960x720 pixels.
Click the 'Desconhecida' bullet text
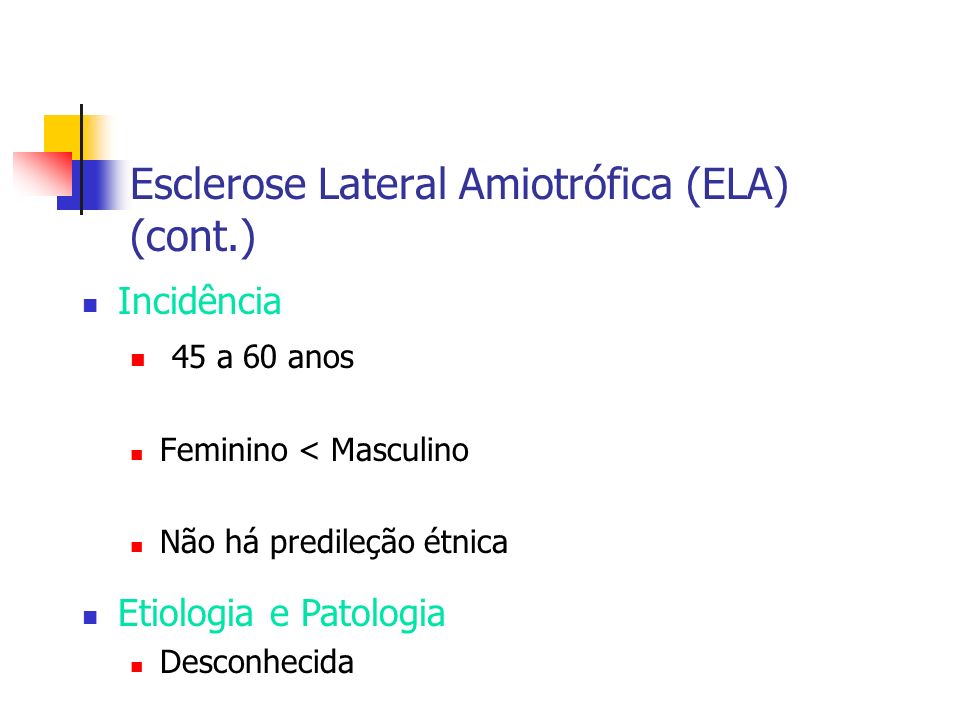coord(257,662)
